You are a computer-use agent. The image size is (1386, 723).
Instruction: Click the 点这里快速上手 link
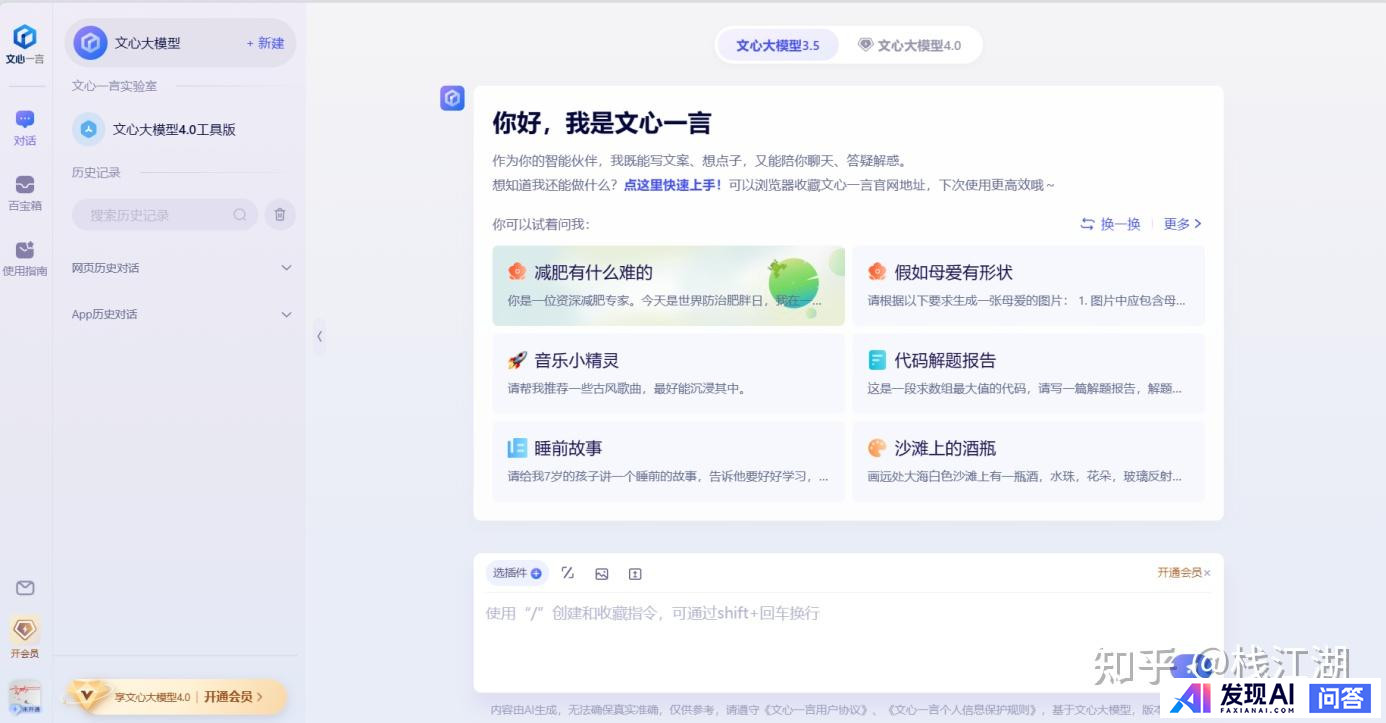[672, 185]
